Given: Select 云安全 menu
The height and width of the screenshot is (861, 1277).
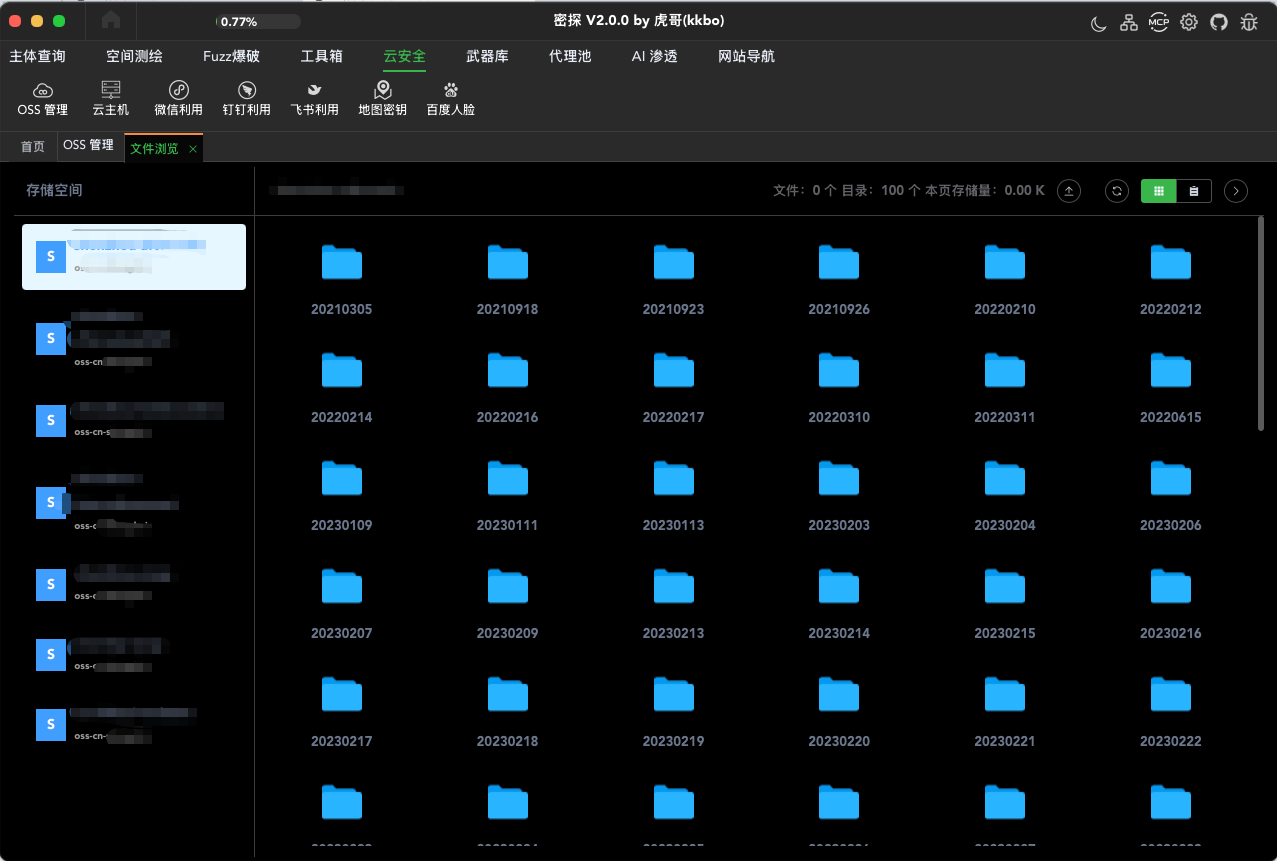Looking at the screenshot, I should (x=405, y=57).
